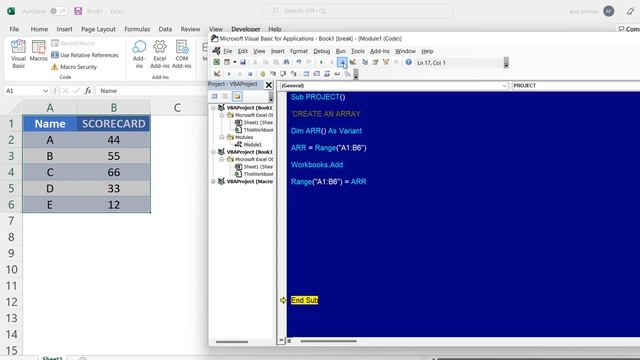This screenshot has height=360, width=640.
Task: Collapse the Modules folder in Project tree
Action: click(222, 137)
